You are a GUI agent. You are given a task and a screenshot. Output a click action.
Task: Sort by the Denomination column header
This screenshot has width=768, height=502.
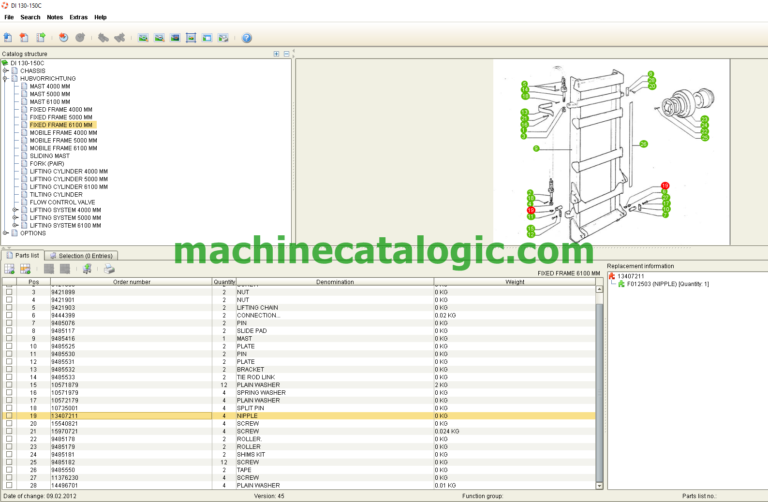pos(335,282)
